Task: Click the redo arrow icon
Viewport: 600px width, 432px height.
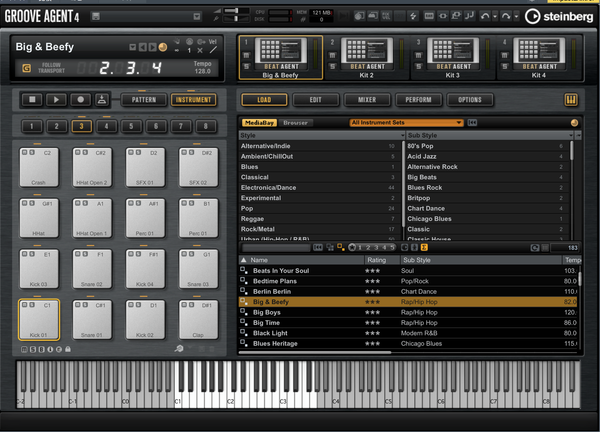Action: coord(506,16)
